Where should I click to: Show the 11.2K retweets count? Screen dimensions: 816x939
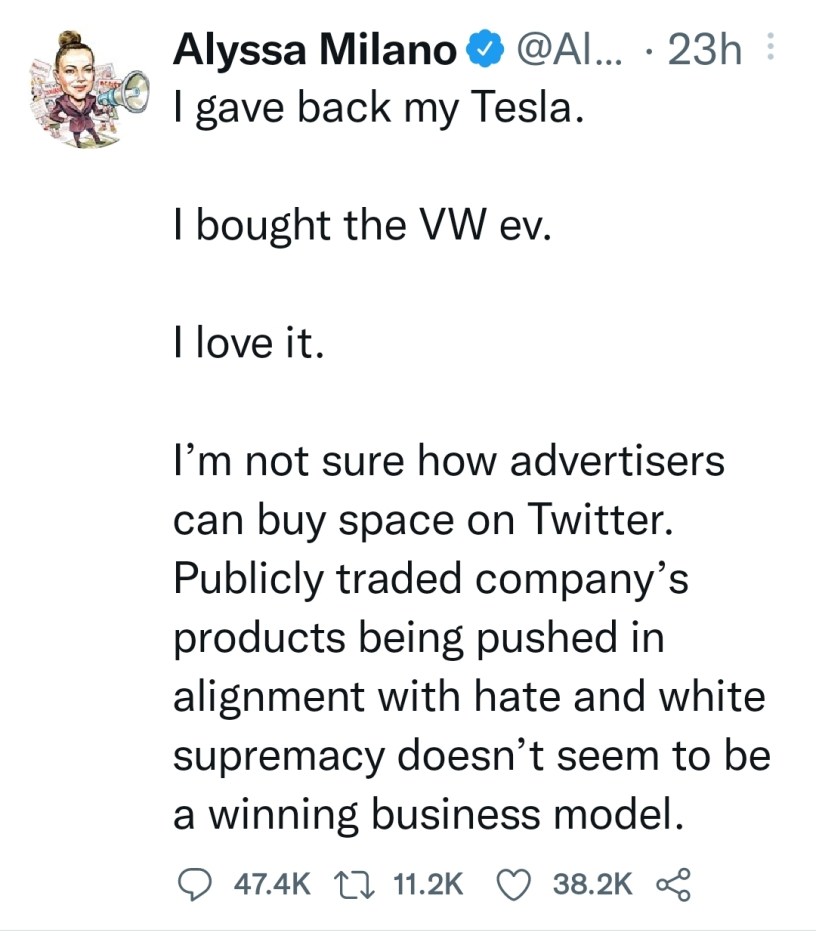[x=429, y=882]
